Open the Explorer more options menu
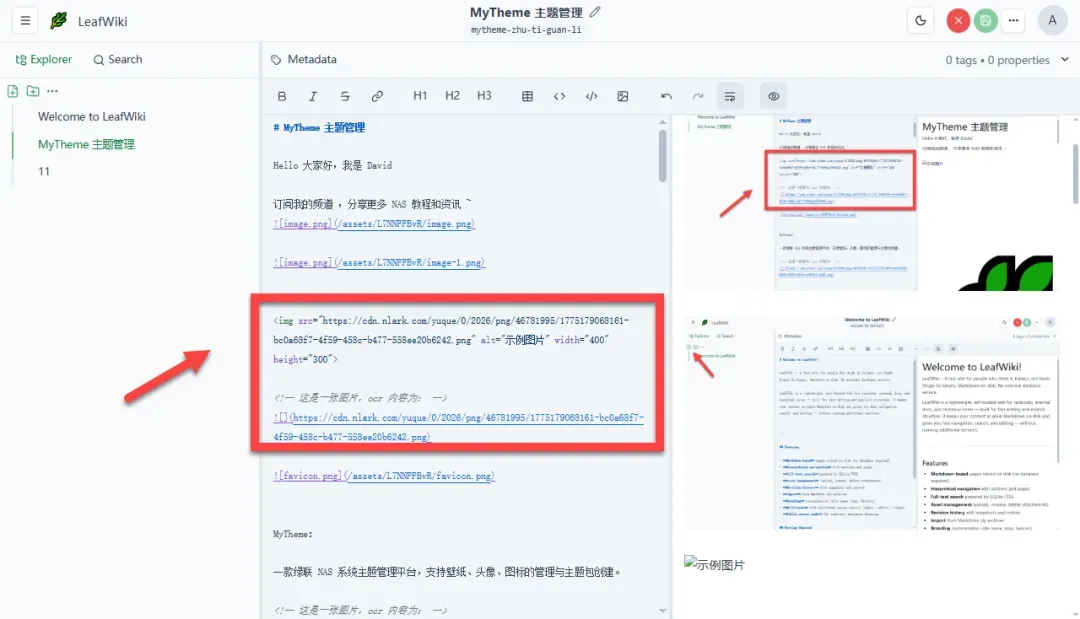The image size is (1080, 619). tap(52, 91)
